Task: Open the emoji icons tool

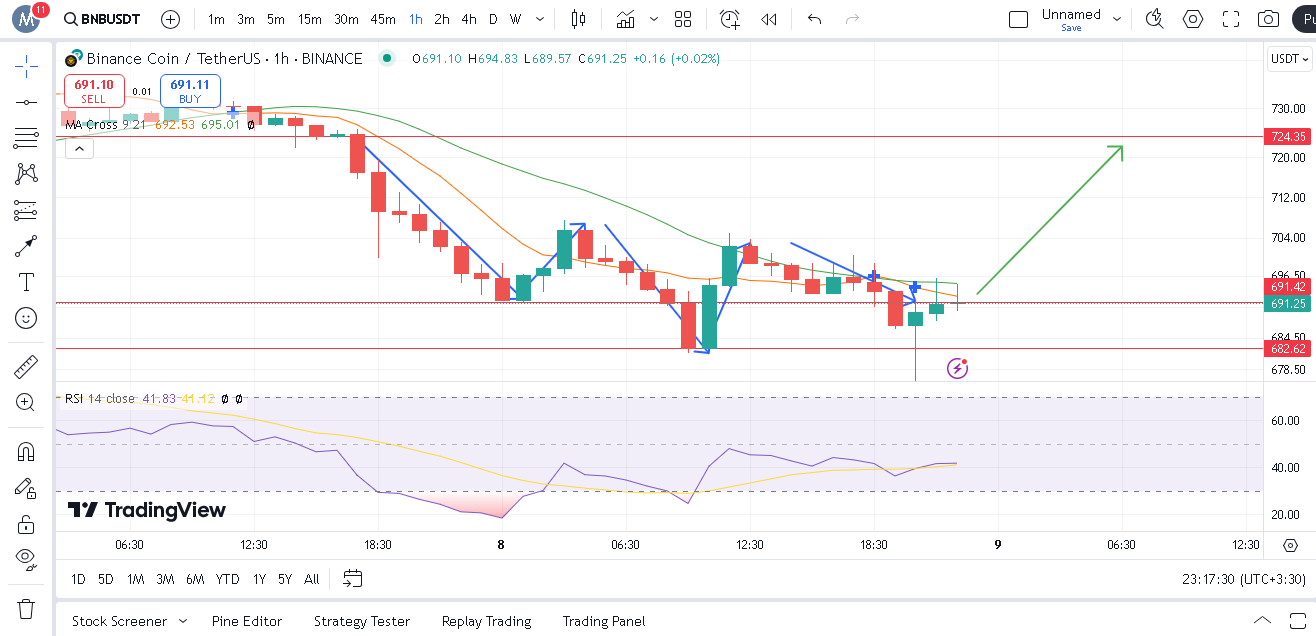Action: [x=26, y=318]
